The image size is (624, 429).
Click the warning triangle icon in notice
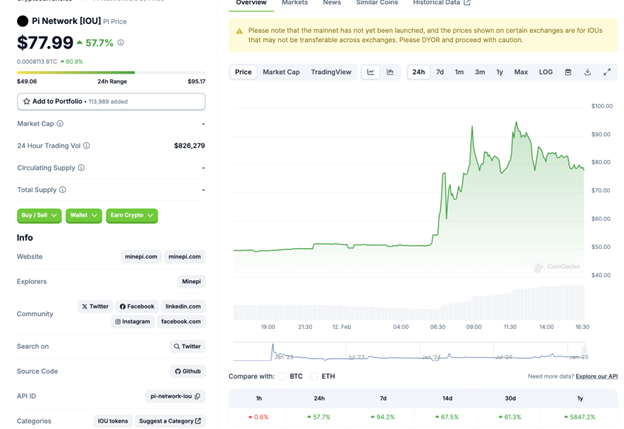click(239, 31)
